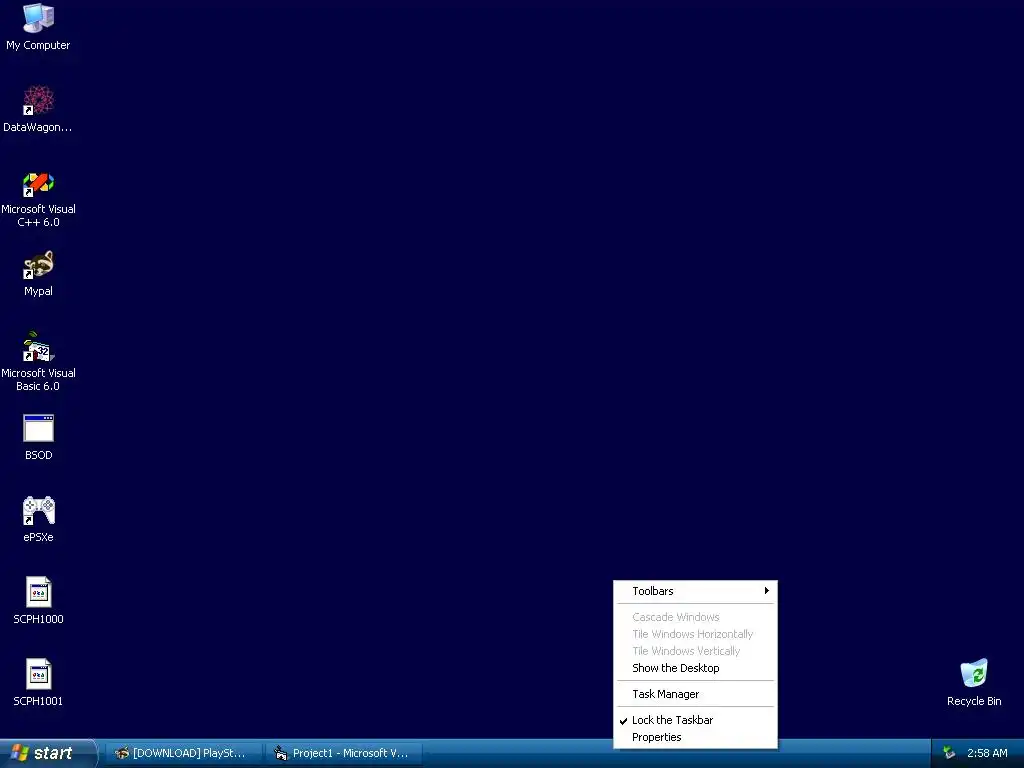Choose Show the Desktop from context menu
Screen dimensions: 1024x768
coord(696,668)
